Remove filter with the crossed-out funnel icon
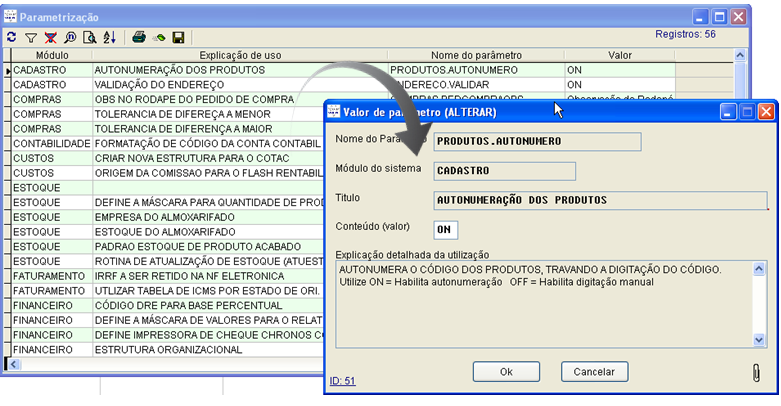Viewport: 781px width, 406px height. point(50,37)
